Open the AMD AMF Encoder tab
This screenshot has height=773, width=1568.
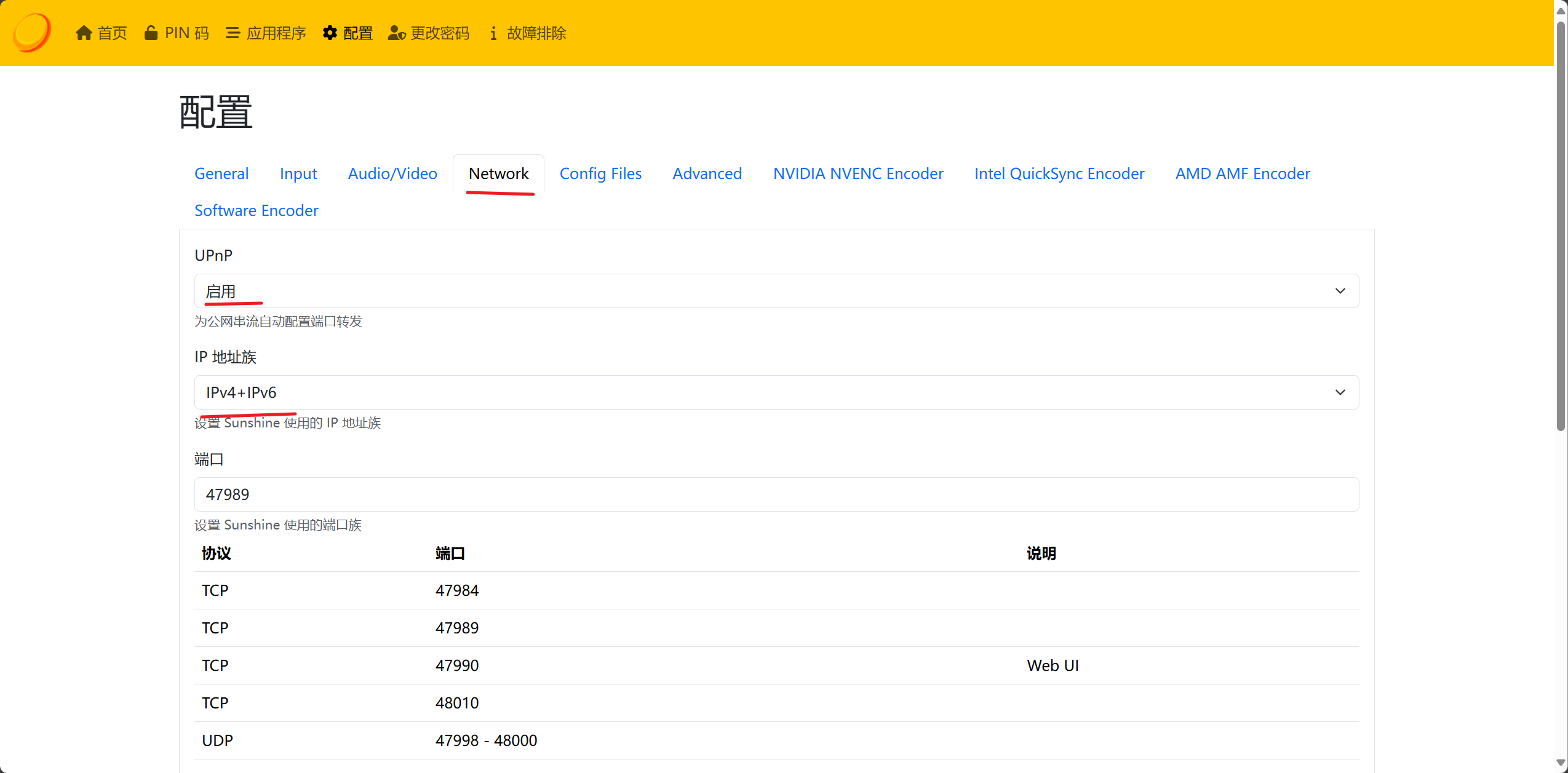tap(1243, 173)
